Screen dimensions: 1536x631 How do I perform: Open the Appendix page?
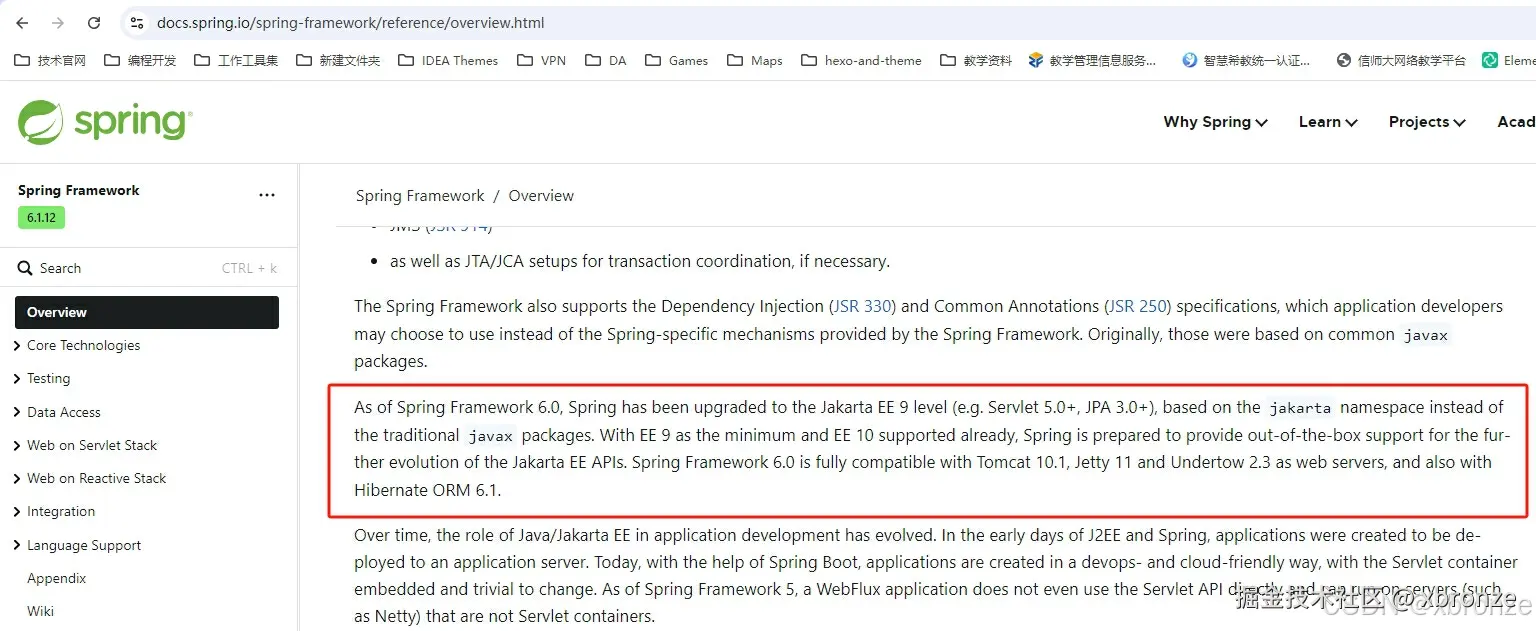[57, 578]
